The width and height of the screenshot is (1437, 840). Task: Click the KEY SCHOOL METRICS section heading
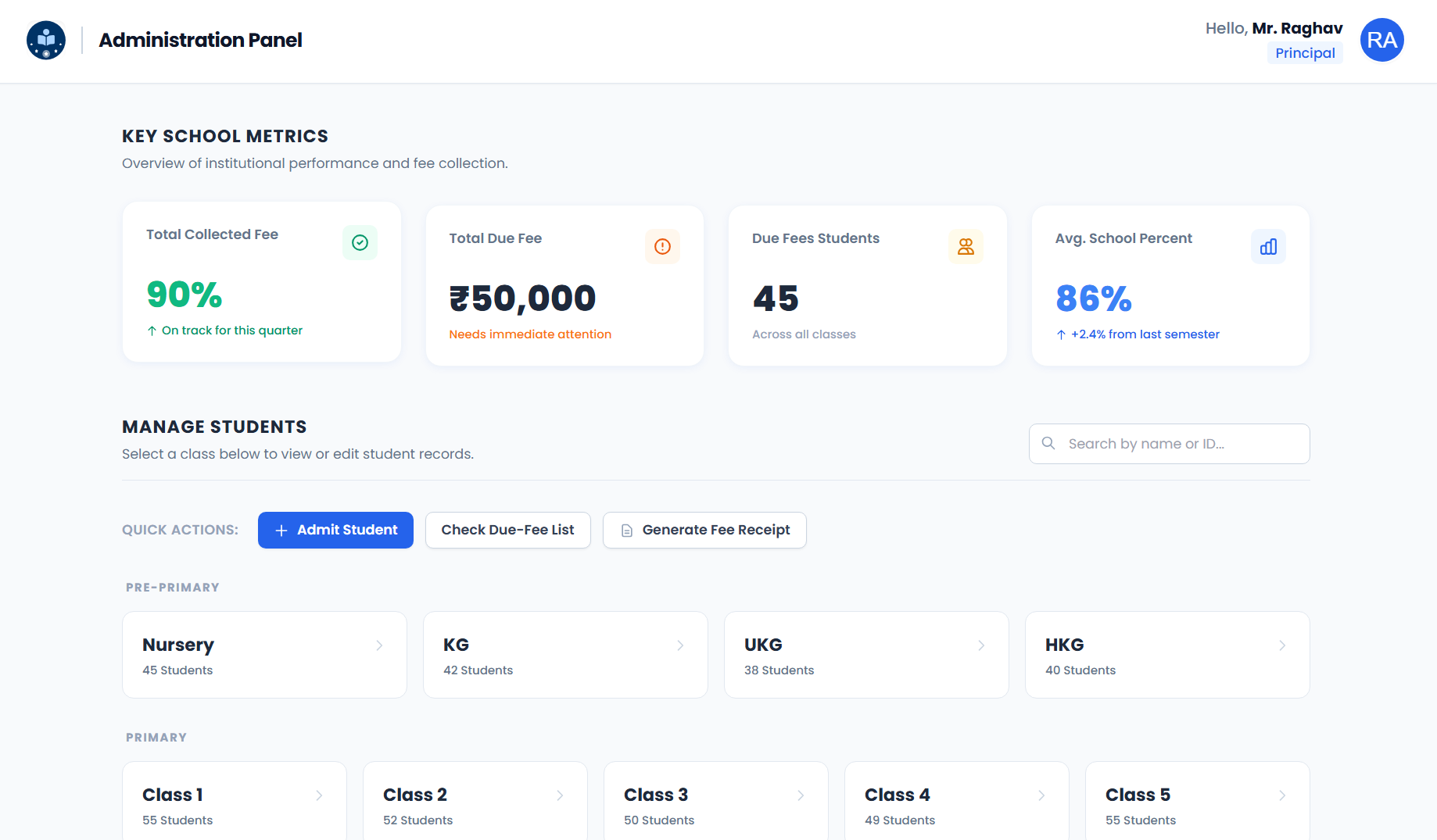(224, 135)
